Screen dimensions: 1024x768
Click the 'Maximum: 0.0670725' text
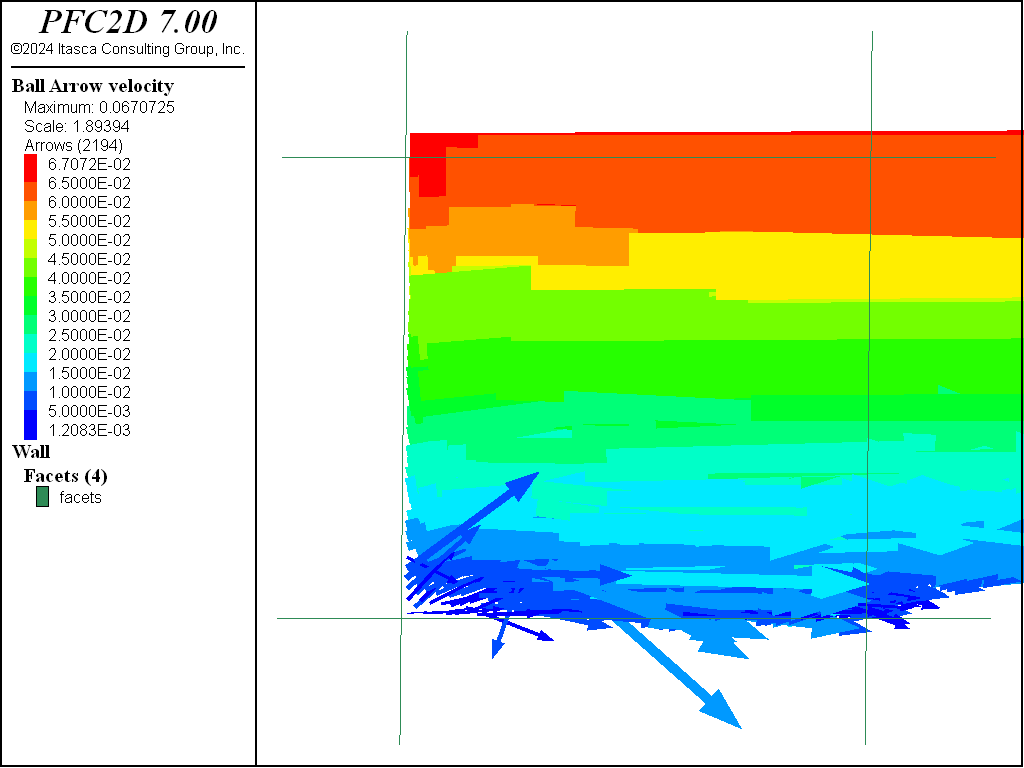(99, 107)
